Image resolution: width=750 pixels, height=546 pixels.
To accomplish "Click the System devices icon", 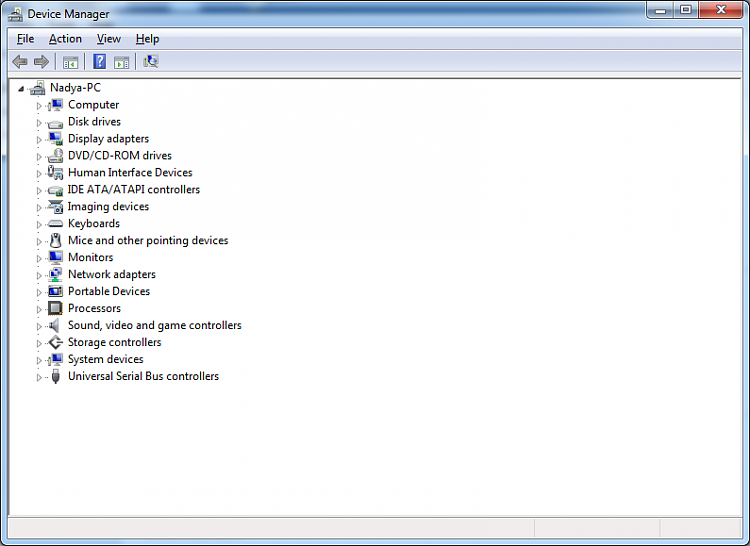I will pos(55,359).
